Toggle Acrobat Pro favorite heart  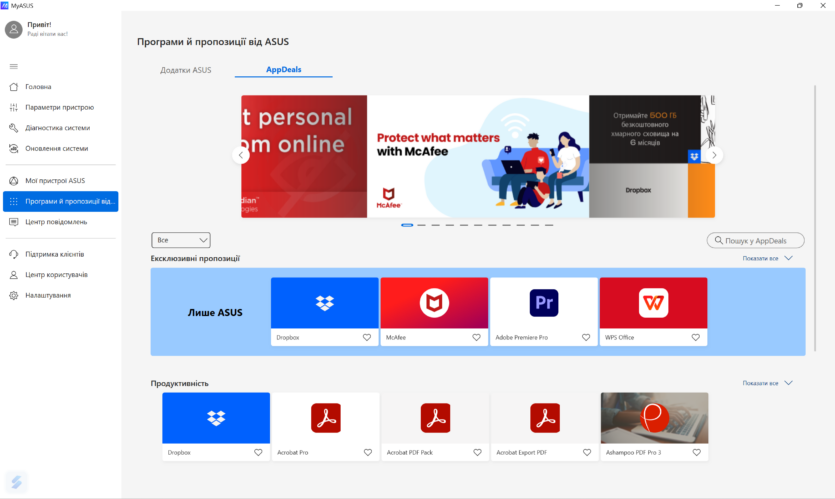click(368, 453)
